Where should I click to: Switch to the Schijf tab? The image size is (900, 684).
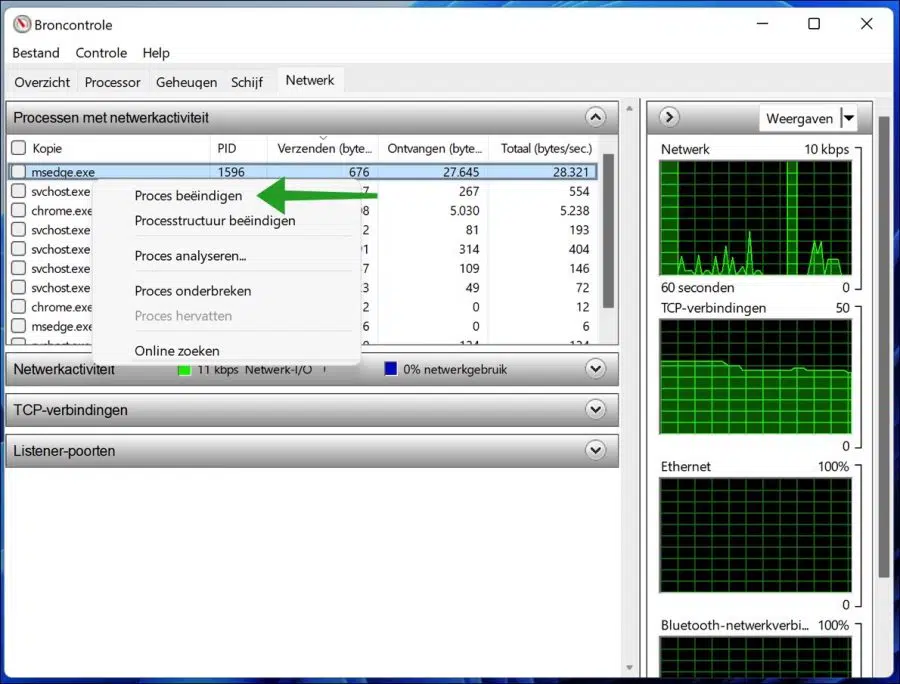tap(247, 82)
